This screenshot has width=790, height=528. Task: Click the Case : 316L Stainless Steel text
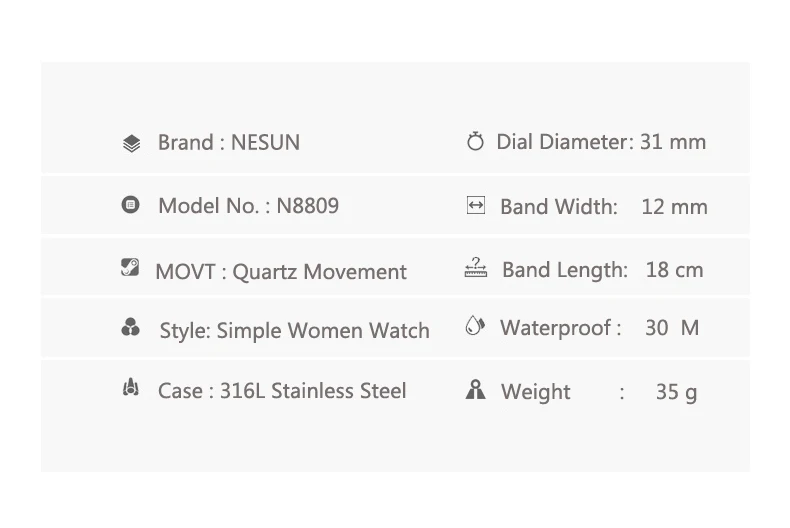click(282, 391)
